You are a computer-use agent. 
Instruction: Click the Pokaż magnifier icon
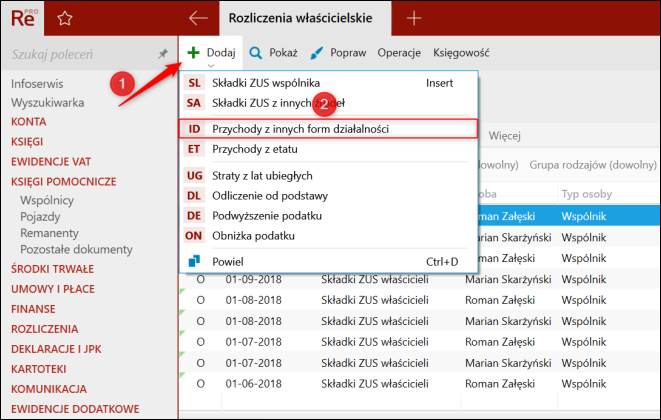point(256,52)
